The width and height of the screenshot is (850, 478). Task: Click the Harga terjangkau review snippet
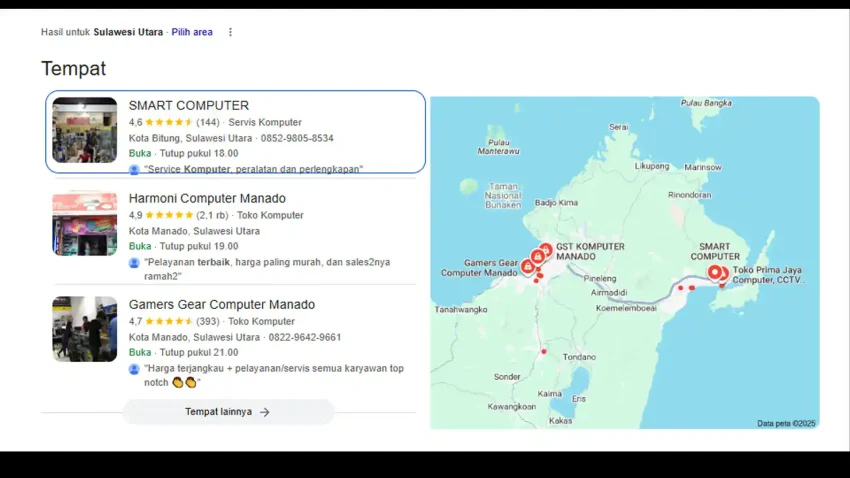pyautogui.click(x=274, y=375)
